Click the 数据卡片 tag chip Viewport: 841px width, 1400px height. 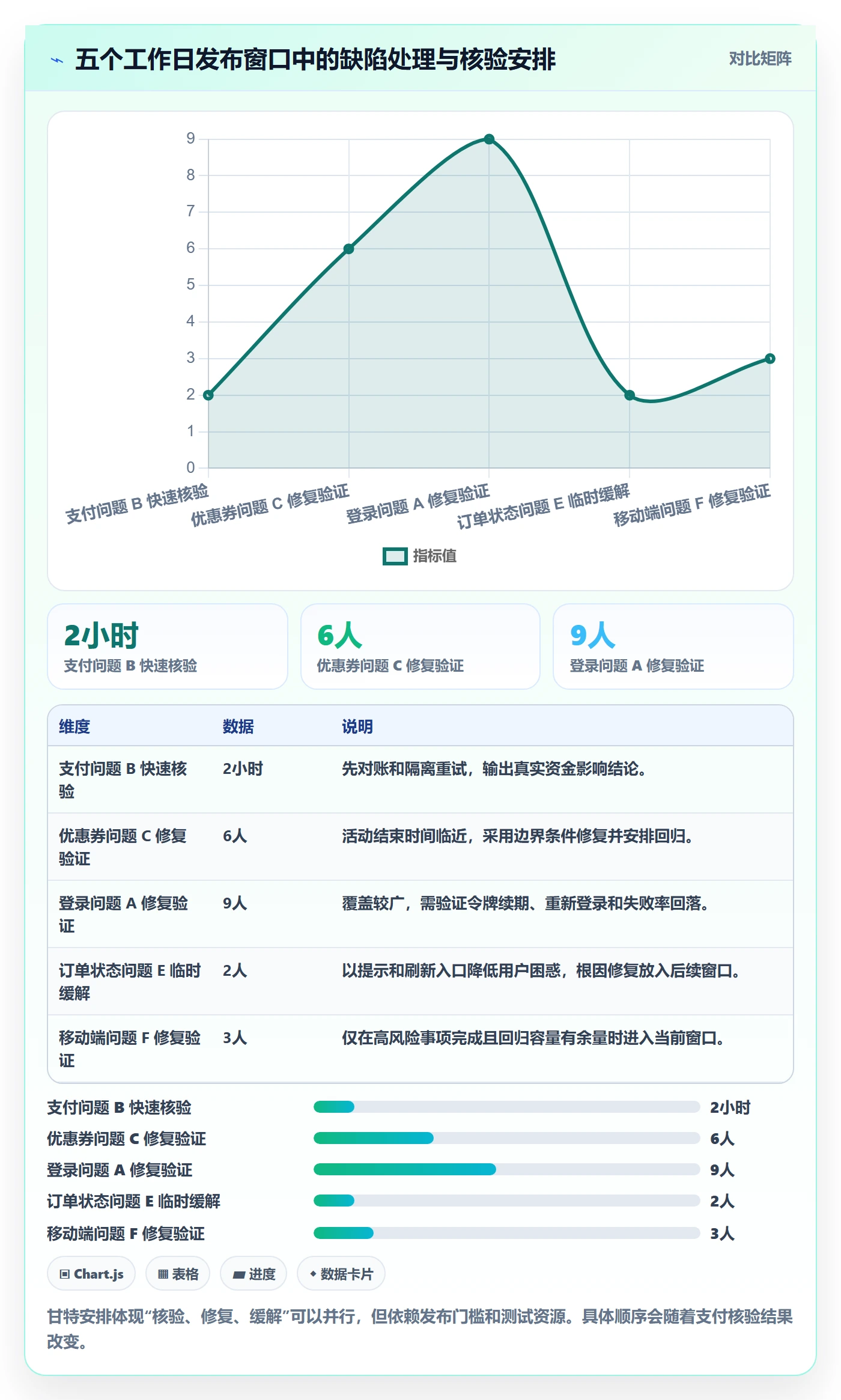click(x=341, y=1274)
